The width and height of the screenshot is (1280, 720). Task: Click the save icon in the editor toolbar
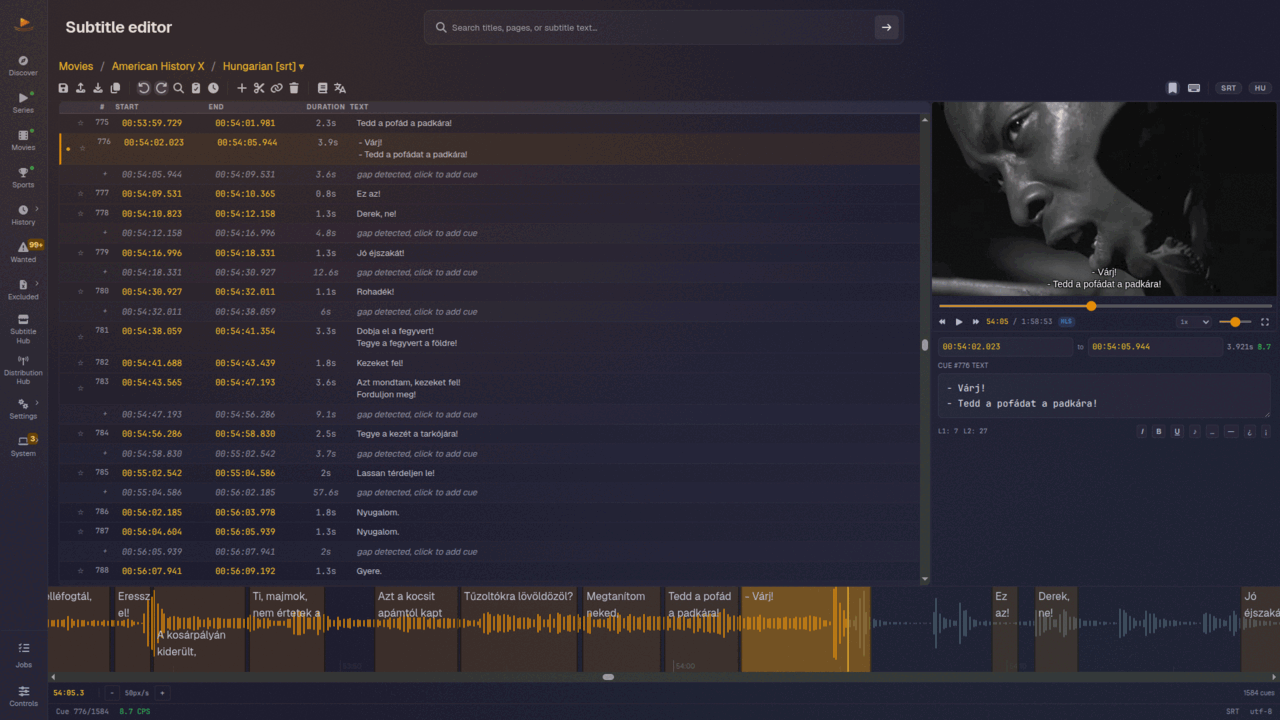(x=64, y=88)
